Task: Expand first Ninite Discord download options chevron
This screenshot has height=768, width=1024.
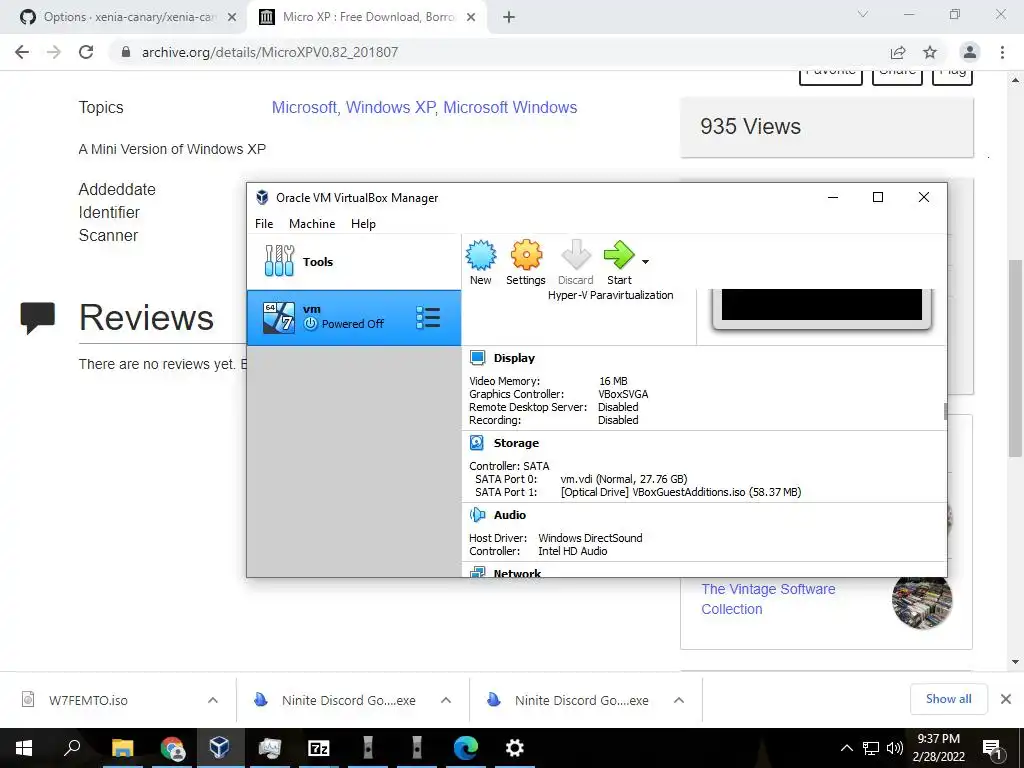Action: pos(446,700)
